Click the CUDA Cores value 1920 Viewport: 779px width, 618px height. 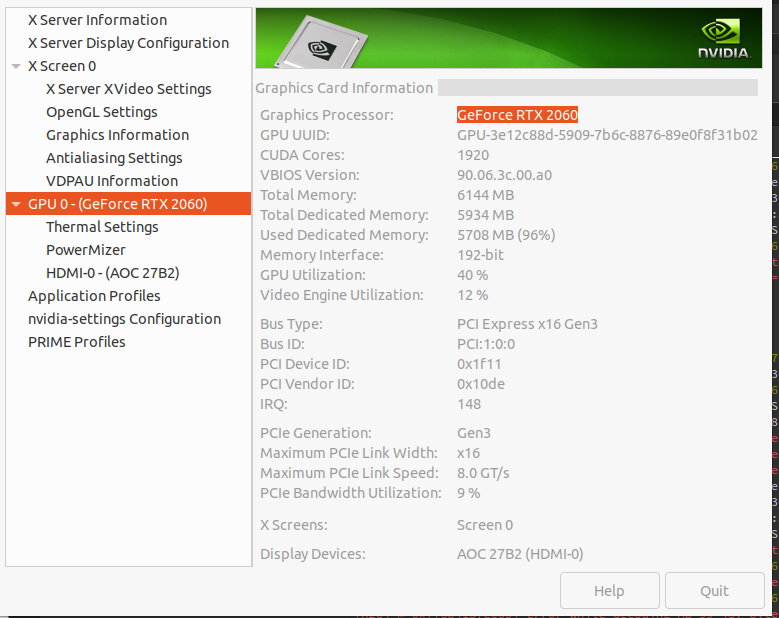(473, 155)
